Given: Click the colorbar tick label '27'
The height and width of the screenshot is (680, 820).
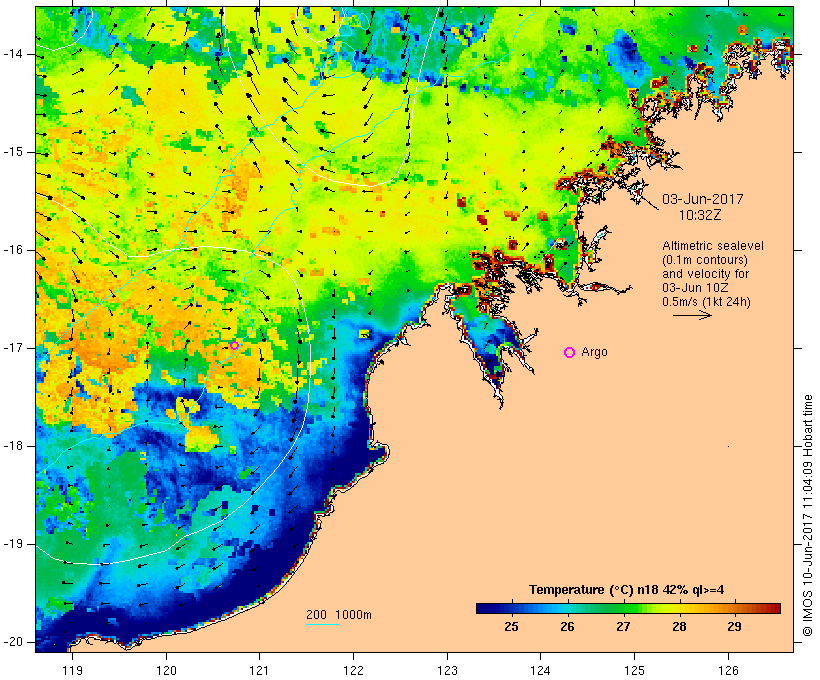Looking at the screenshot, I should (x=623, y=627).
